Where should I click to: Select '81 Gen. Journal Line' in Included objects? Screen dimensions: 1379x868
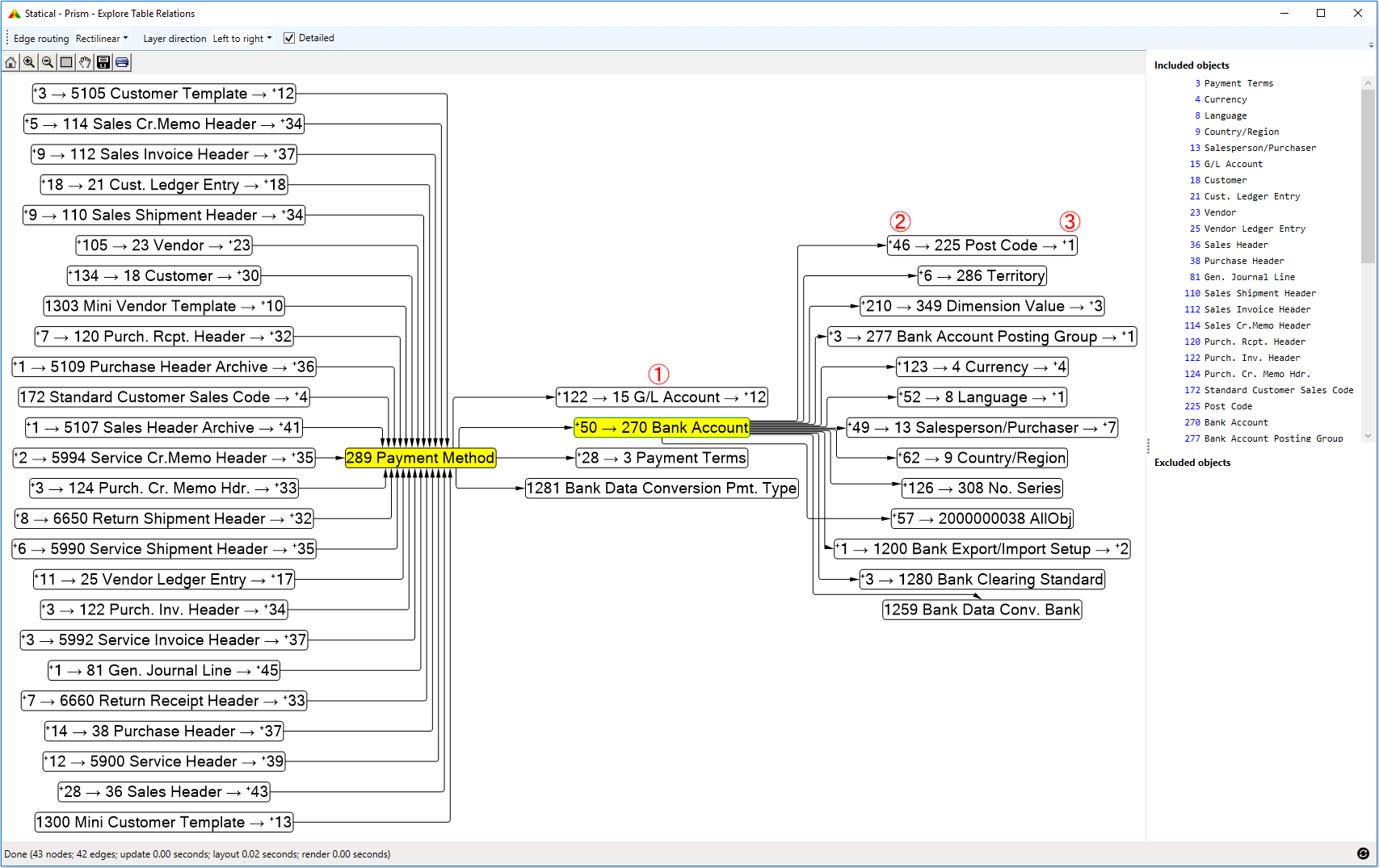click(1242, 277)
